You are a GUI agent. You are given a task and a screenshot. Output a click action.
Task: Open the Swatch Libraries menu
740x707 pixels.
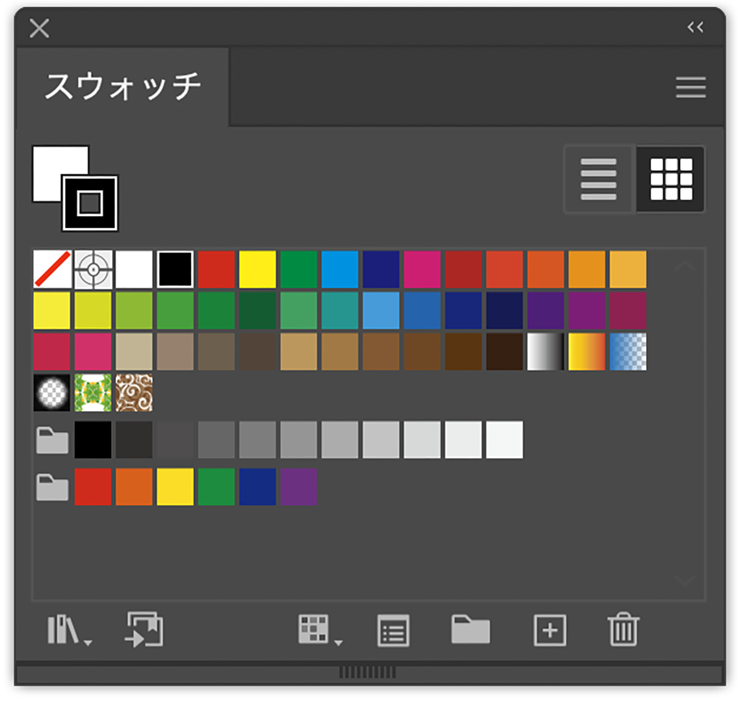pyautogui.click(x=68, y=630)
